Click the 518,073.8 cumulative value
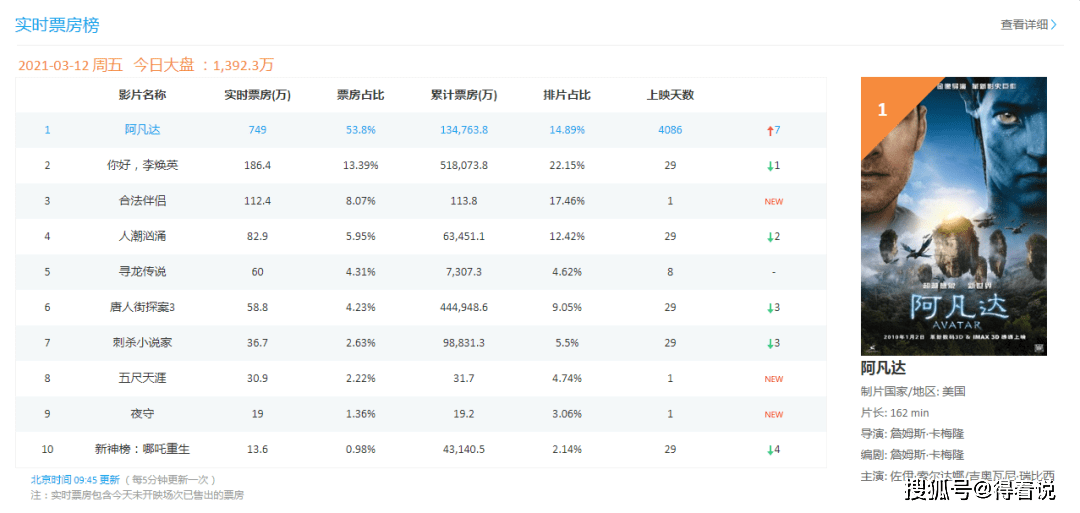1080x513 pixels. pyautogui.click(x=464, y=165)
